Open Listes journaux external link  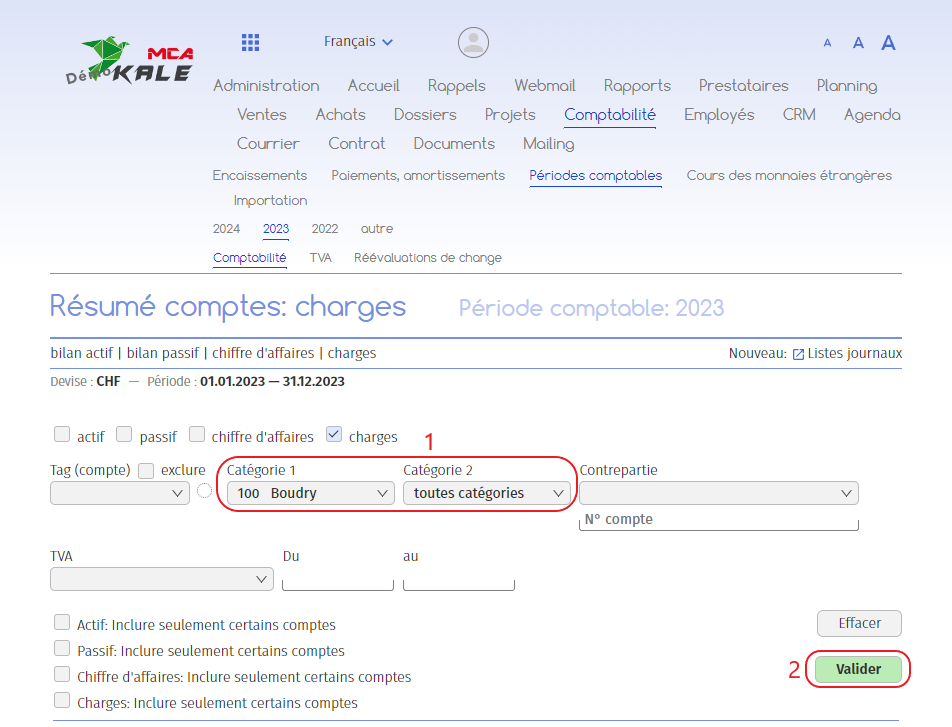847,353
